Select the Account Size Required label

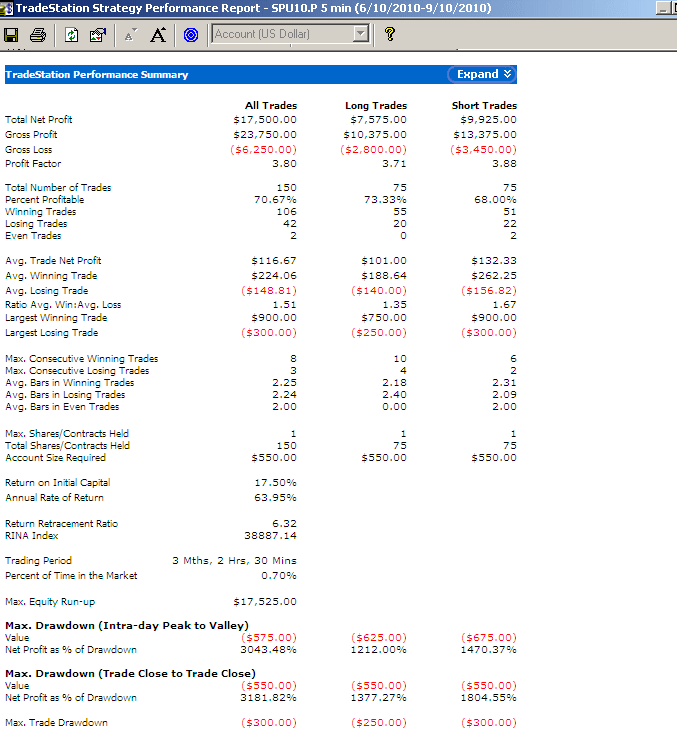click(x=55, y=458)
